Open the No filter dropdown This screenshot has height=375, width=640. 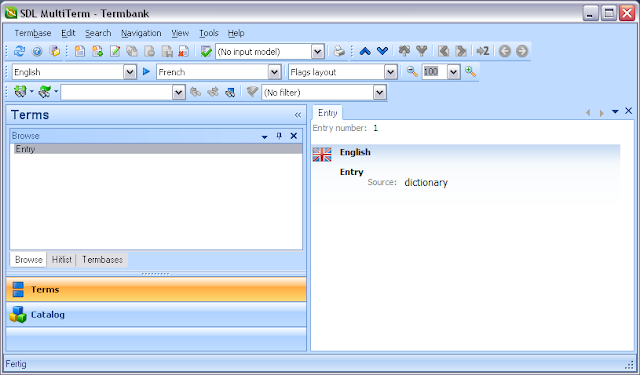click(380, 93)
